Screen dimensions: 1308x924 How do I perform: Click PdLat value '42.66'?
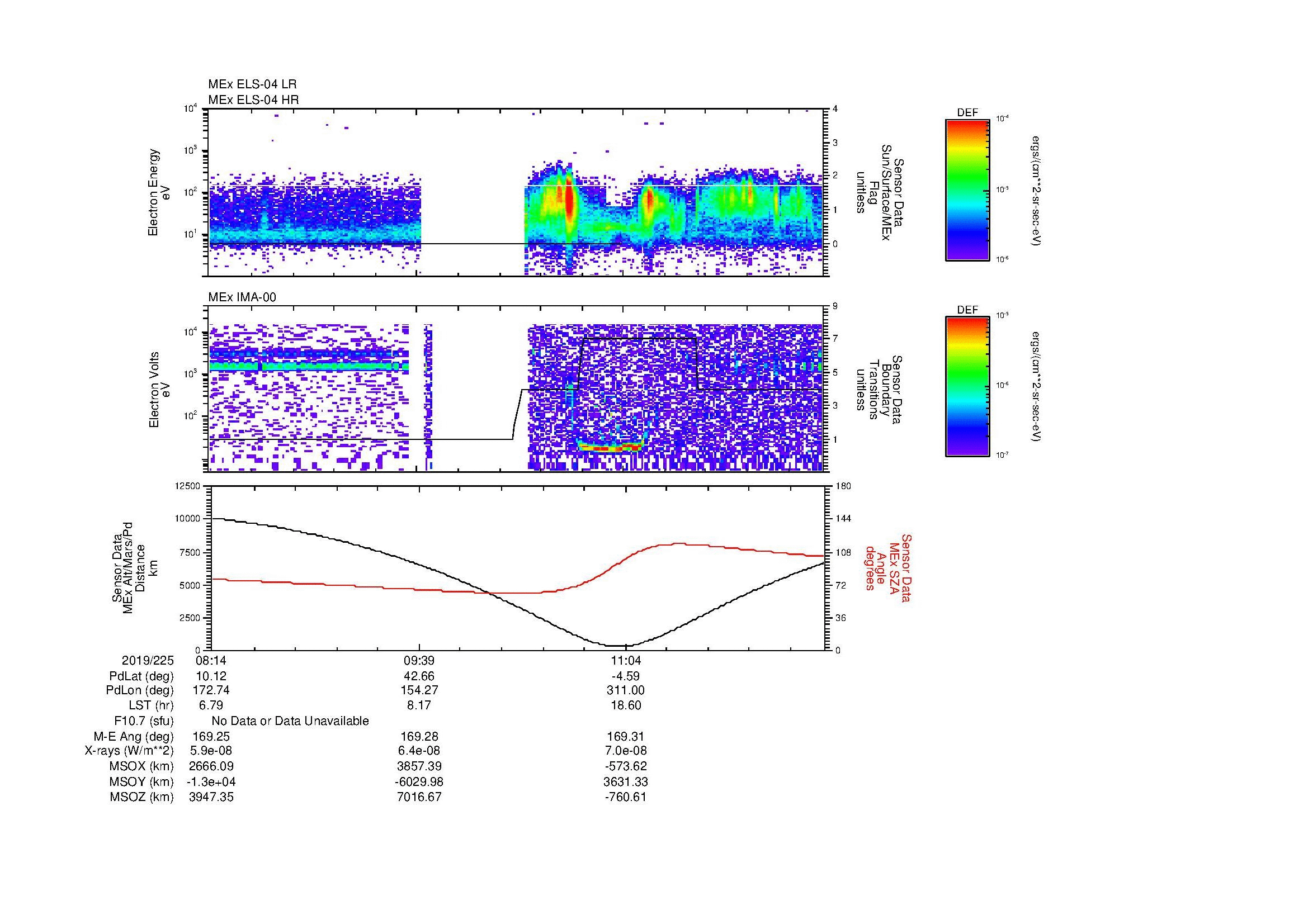[x=419, y=676]
